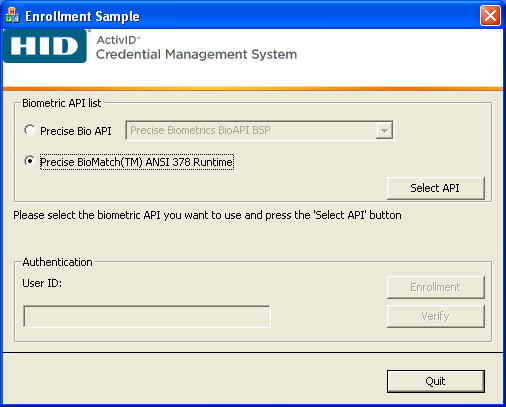Click the ActivID Credential Management System heading
506x407 pixels.
coord(196,48)
